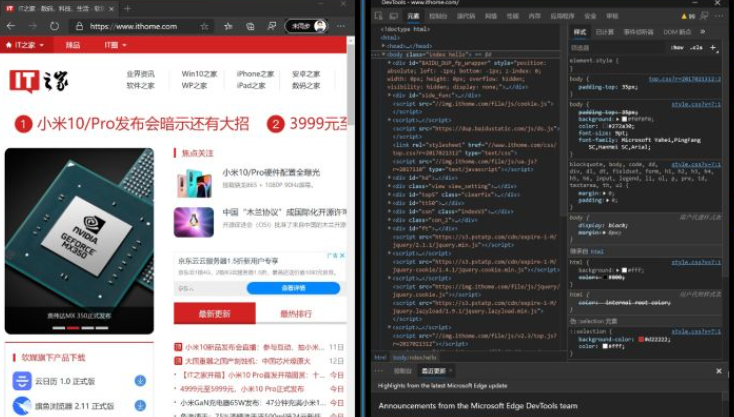Click the NVIDIA GeForce MX350 carousel image
The image size is (734, 417).
(79, 241)
